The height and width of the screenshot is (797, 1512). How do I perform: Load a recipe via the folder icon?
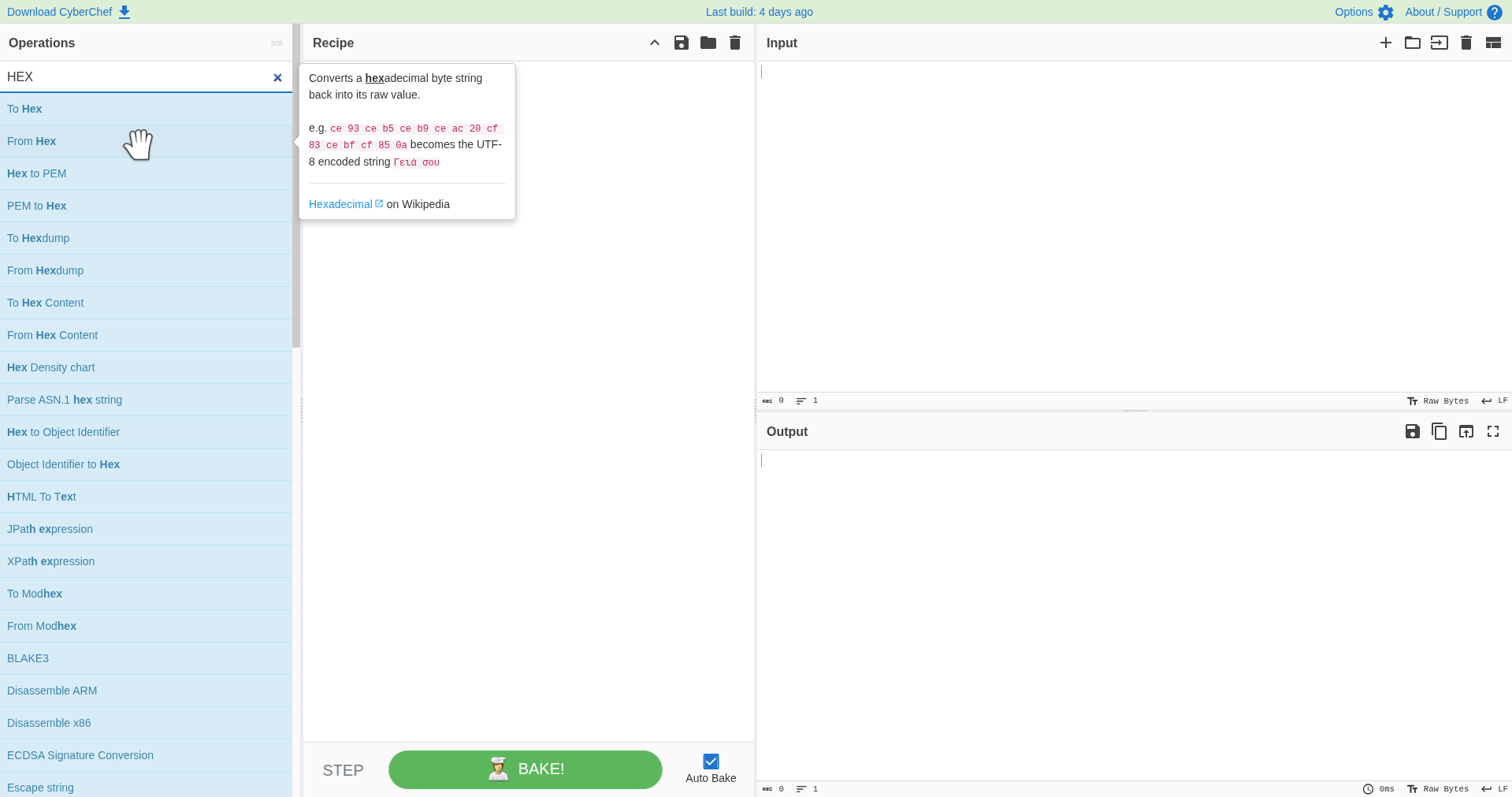pyautogui.click(x=708, y=43)
